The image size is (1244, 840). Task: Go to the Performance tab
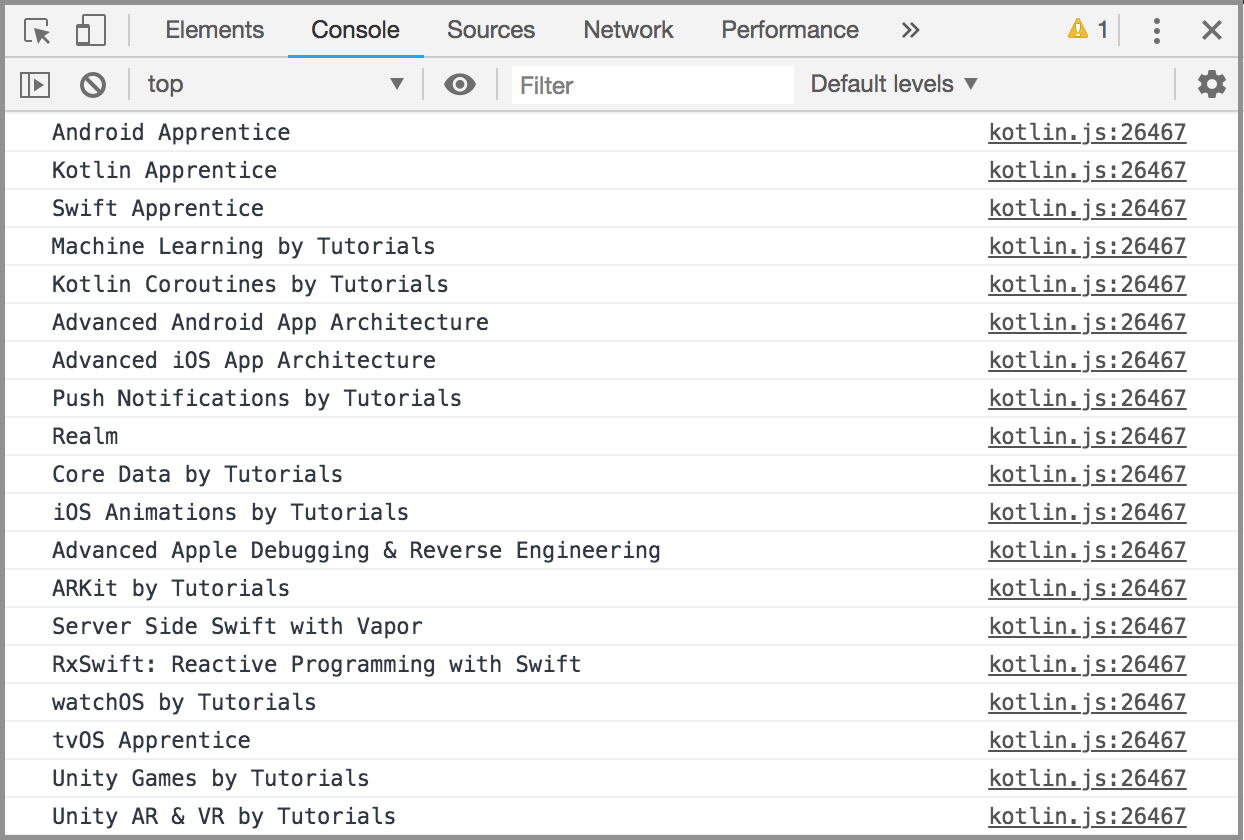pos(789,31)
